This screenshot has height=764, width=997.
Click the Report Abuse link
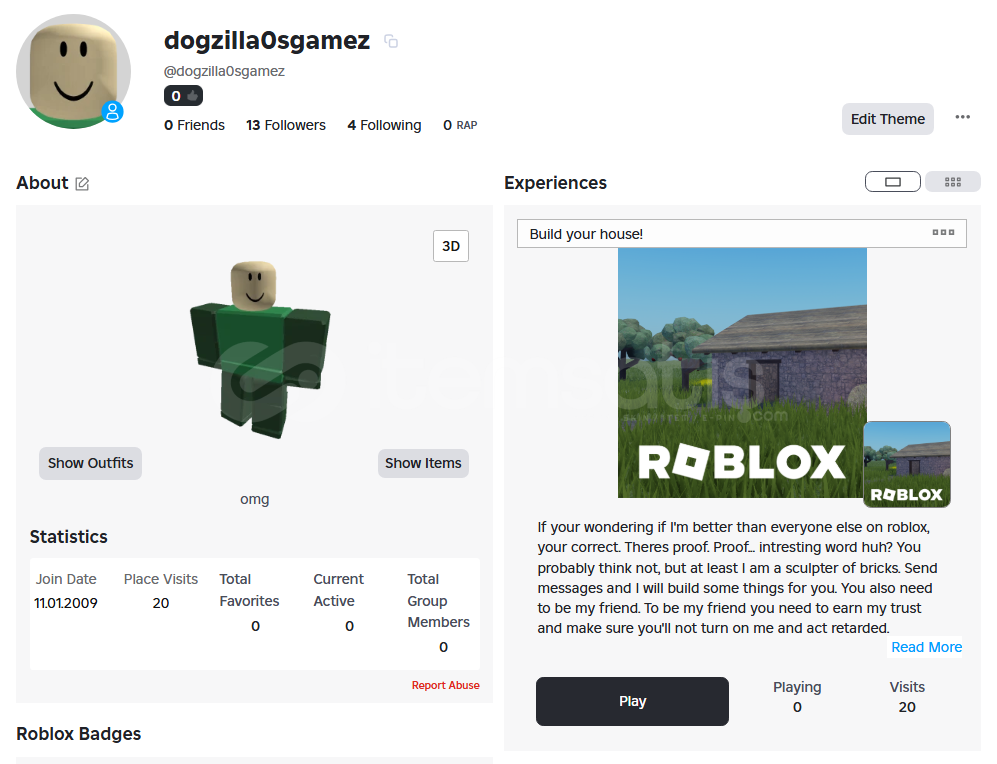click(x=445, y=685)
